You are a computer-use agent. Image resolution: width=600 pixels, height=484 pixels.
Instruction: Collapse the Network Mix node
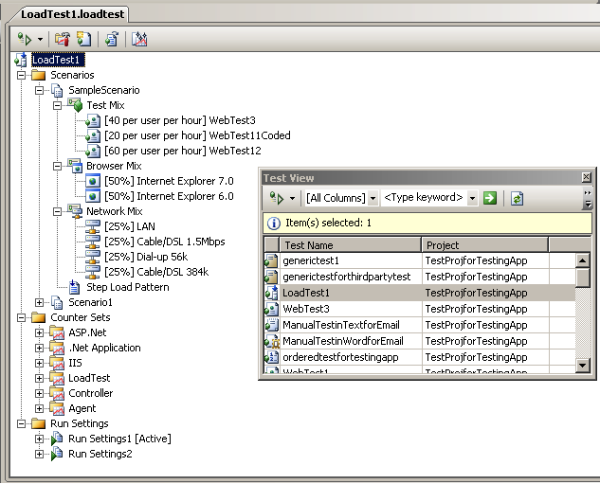(x=57, y=211)
